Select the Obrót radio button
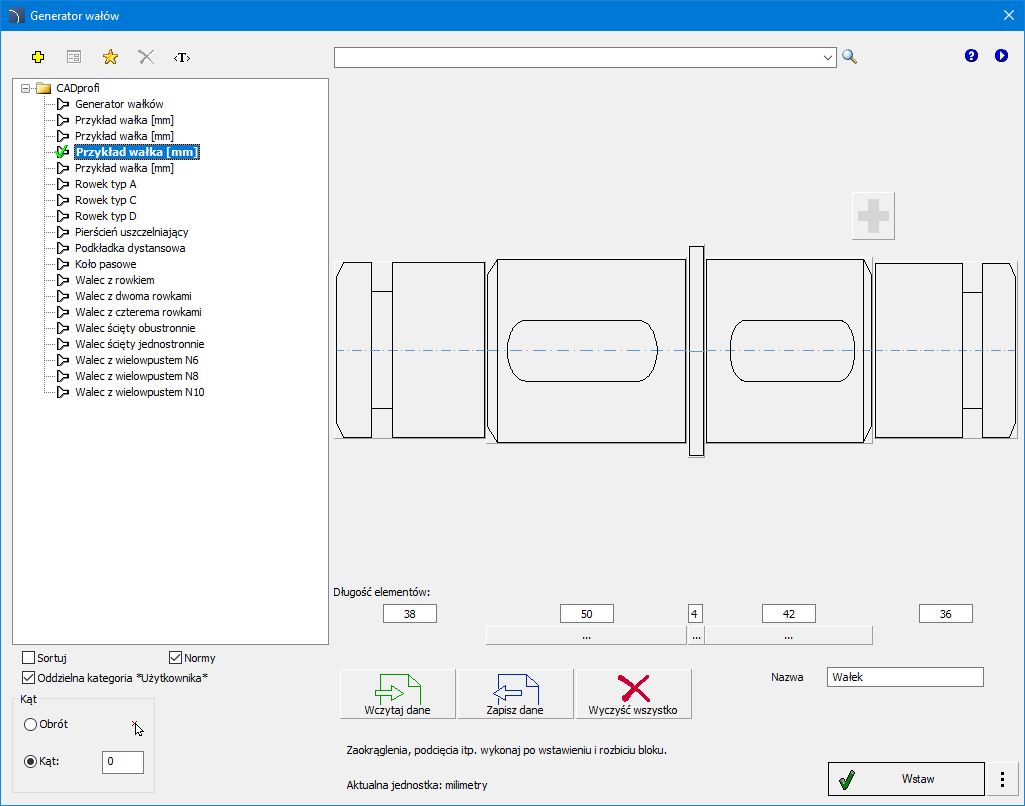The height and width of the screenshot is (806, 1025). [31, 724]
